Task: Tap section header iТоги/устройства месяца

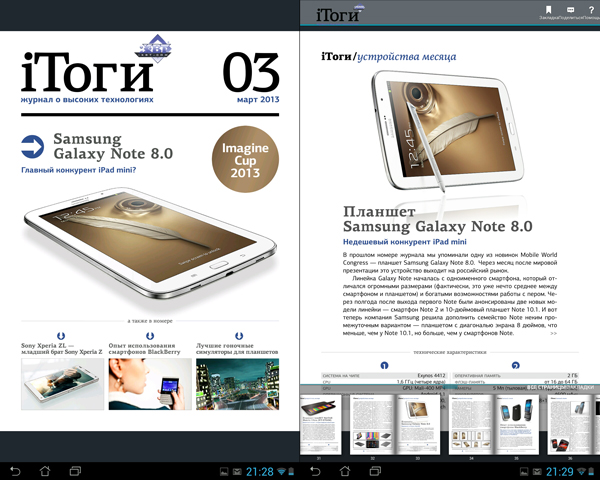Action: (x=388, y=57)
